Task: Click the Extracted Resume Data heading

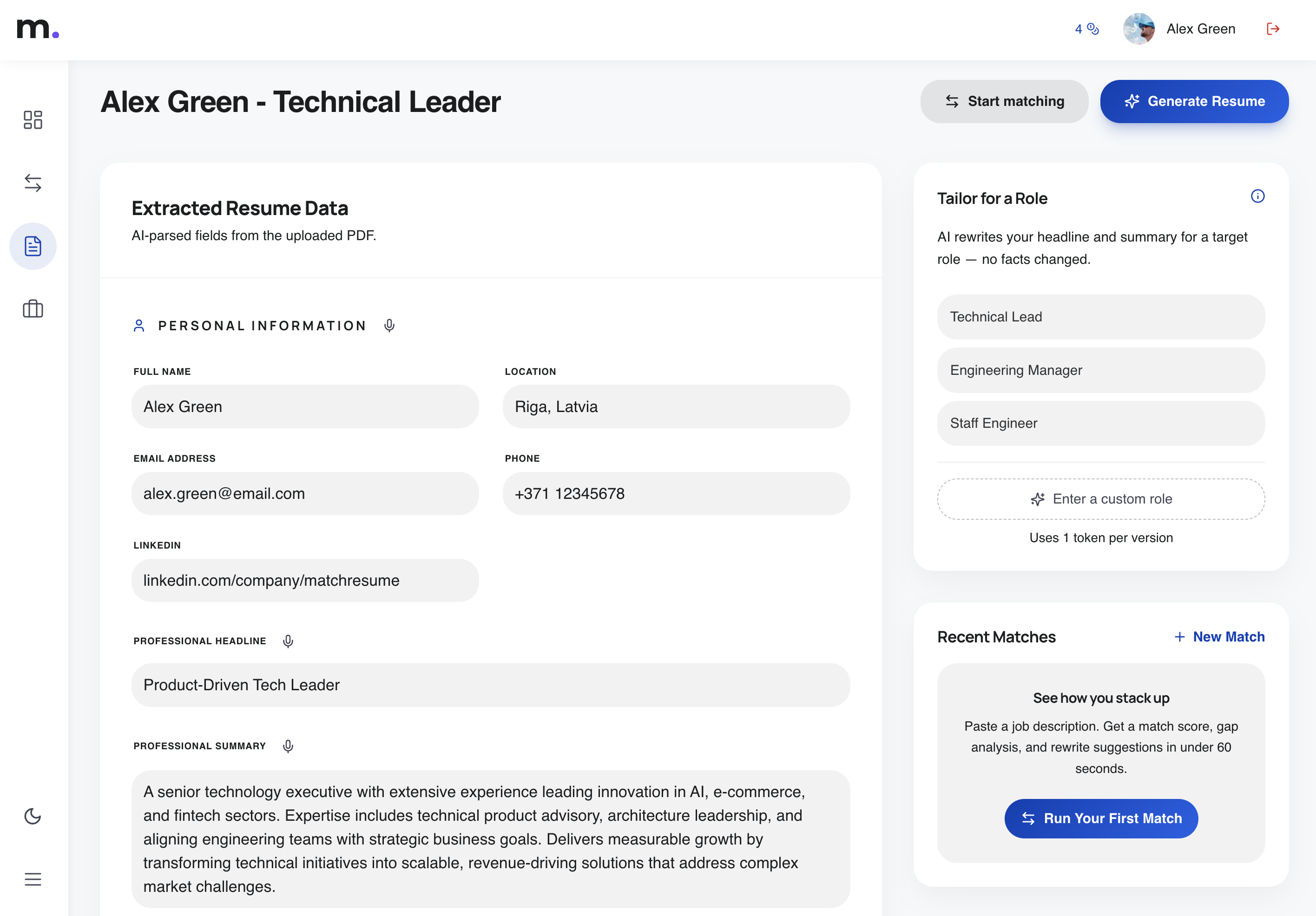Action: coord(240,208)
